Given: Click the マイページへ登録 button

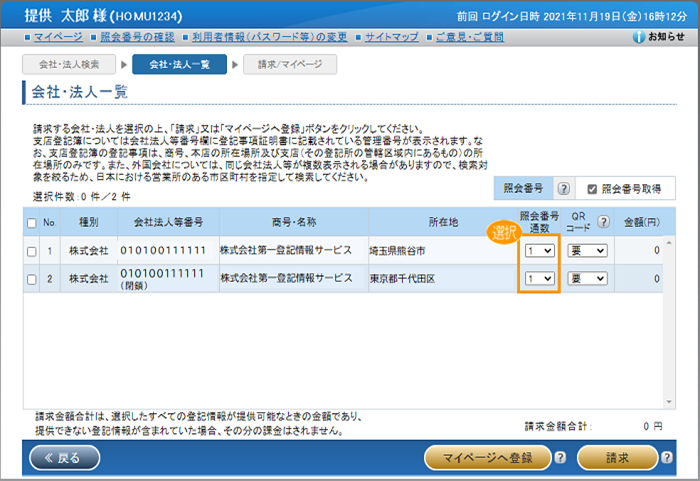Looking at the screenshot, I should [487, 457].
